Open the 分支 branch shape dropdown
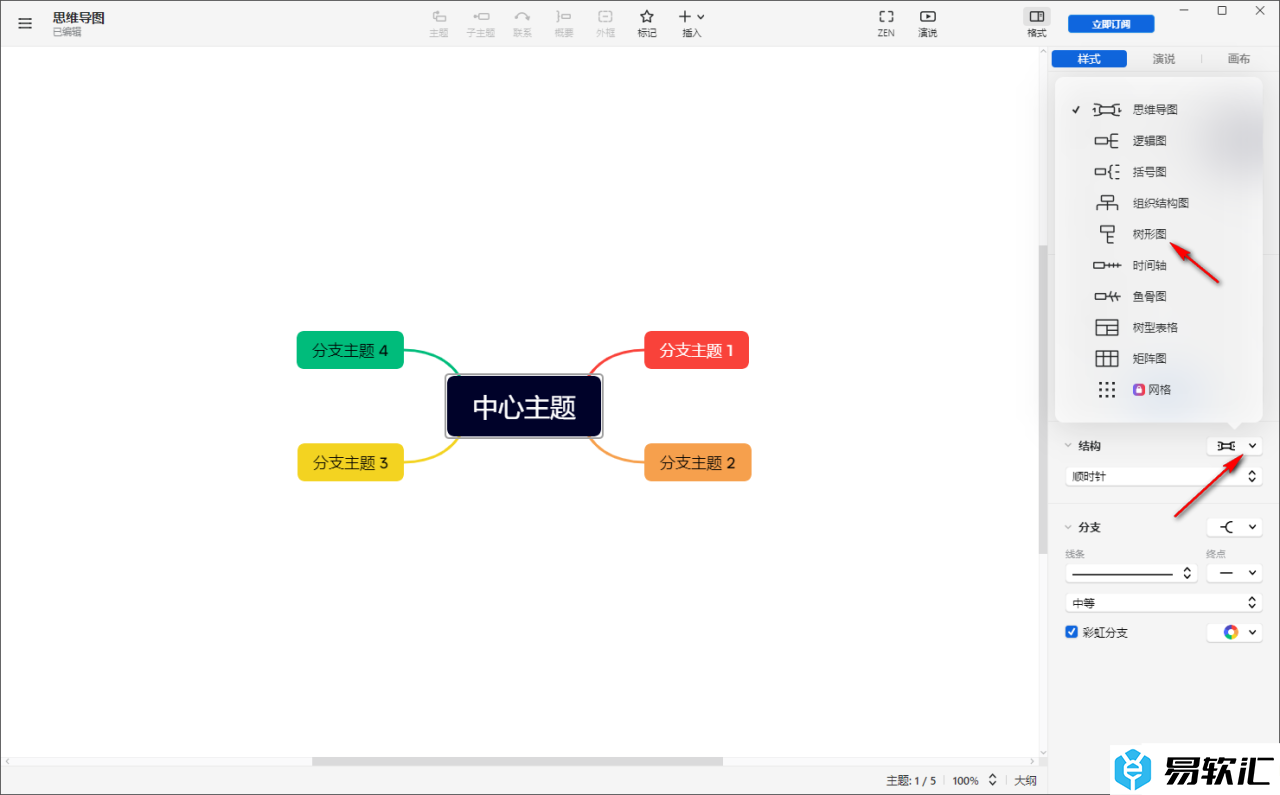This screenshot has width=1280, height=795. pyautogui.click(x=1234, y=527)
